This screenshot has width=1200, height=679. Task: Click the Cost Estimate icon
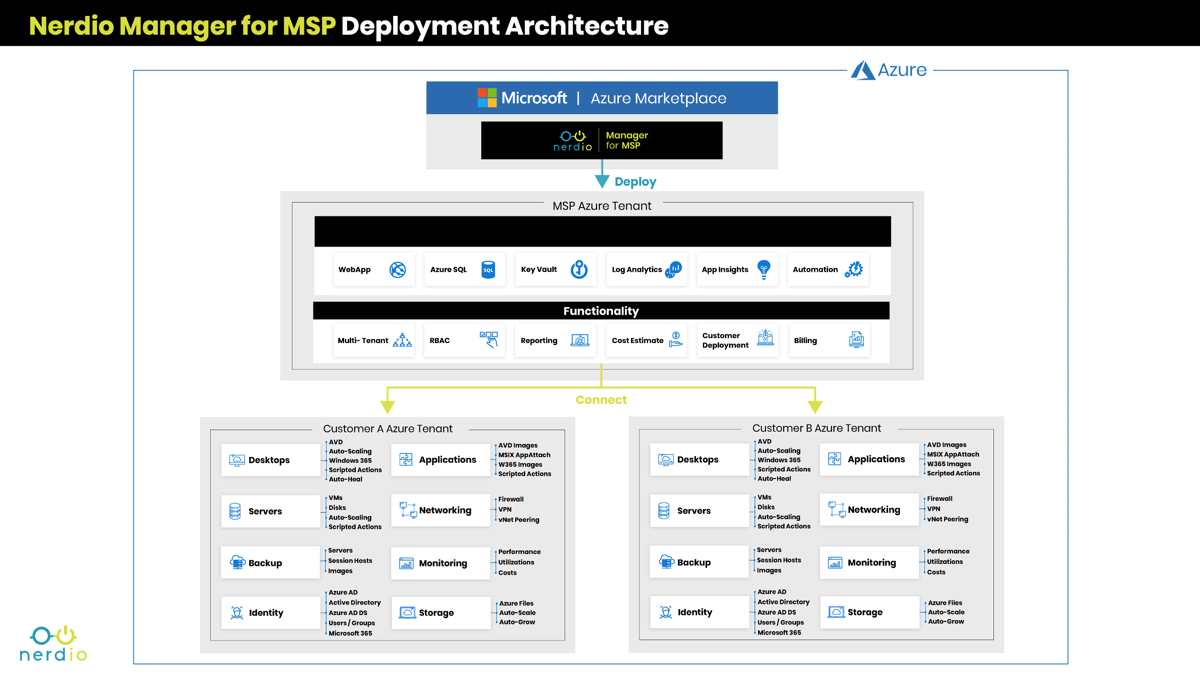(676, 339)
